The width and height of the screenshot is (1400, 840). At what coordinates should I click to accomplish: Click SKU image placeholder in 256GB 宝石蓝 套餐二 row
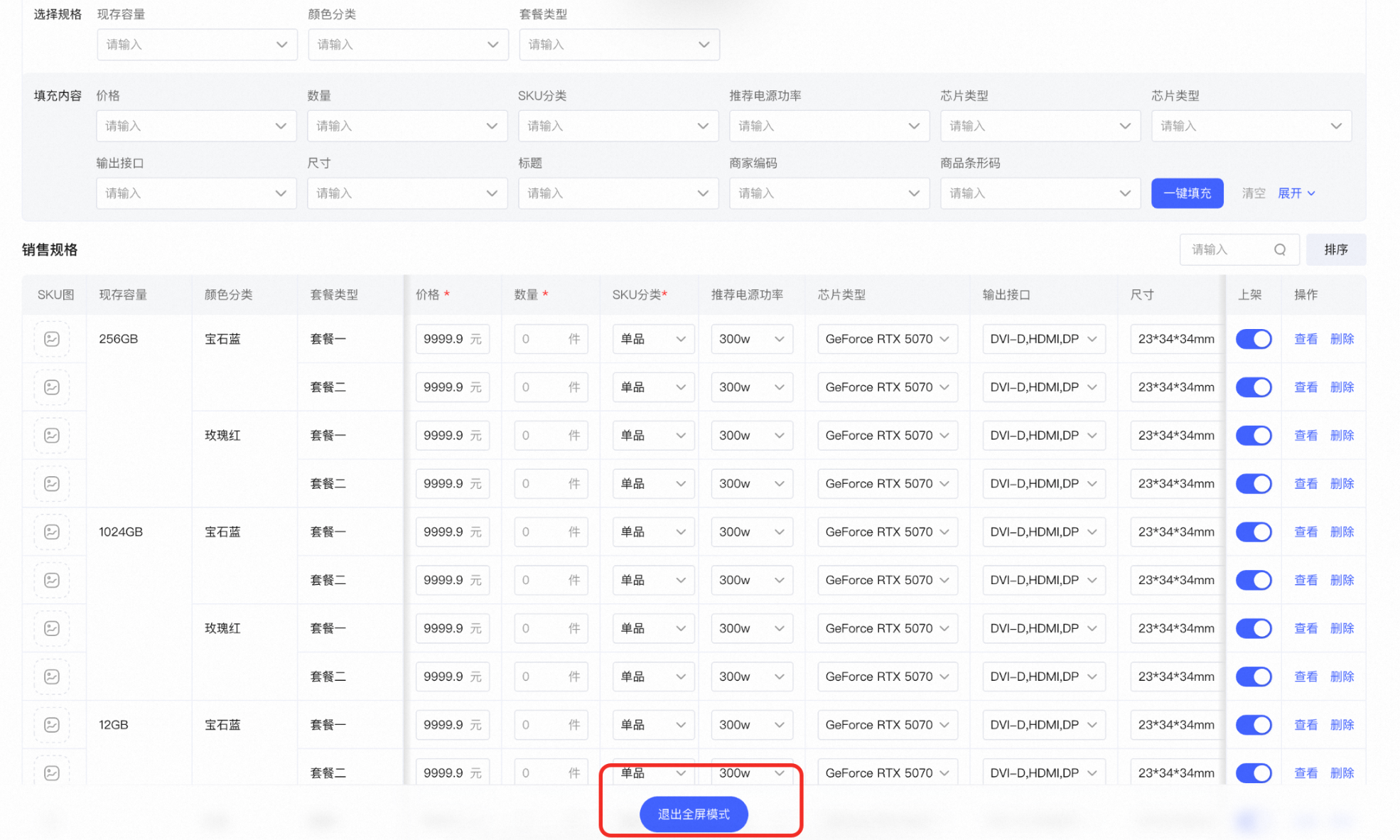(x=52, y=387)
